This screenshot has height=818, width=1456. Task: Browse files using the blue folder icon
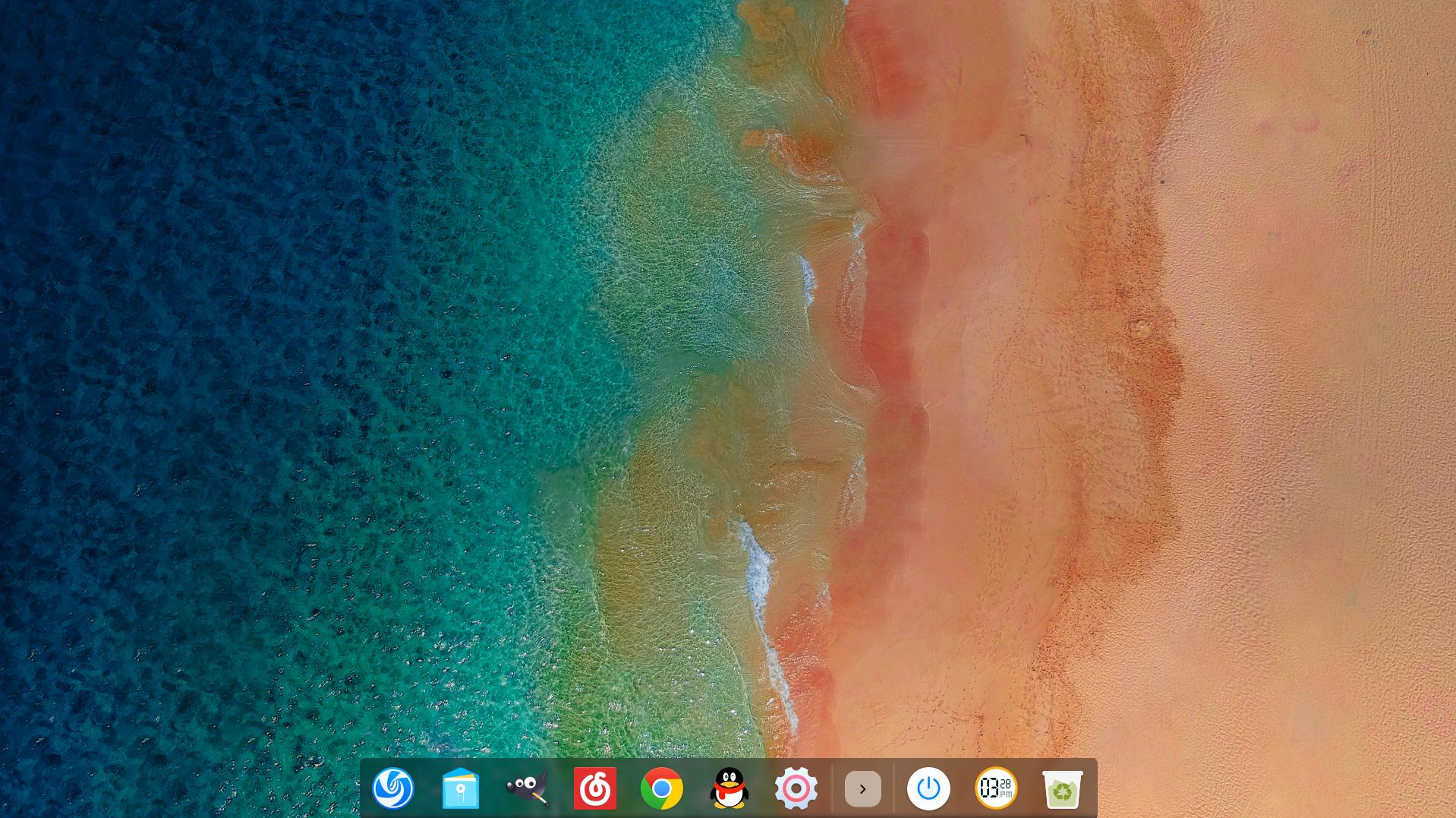coord(460,788)
